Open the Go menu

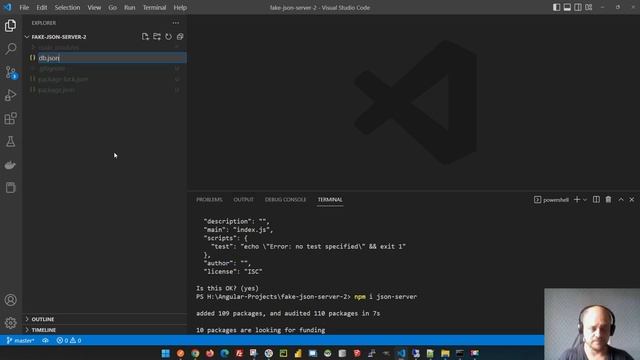pyautogui.click(x=112, y=7)
